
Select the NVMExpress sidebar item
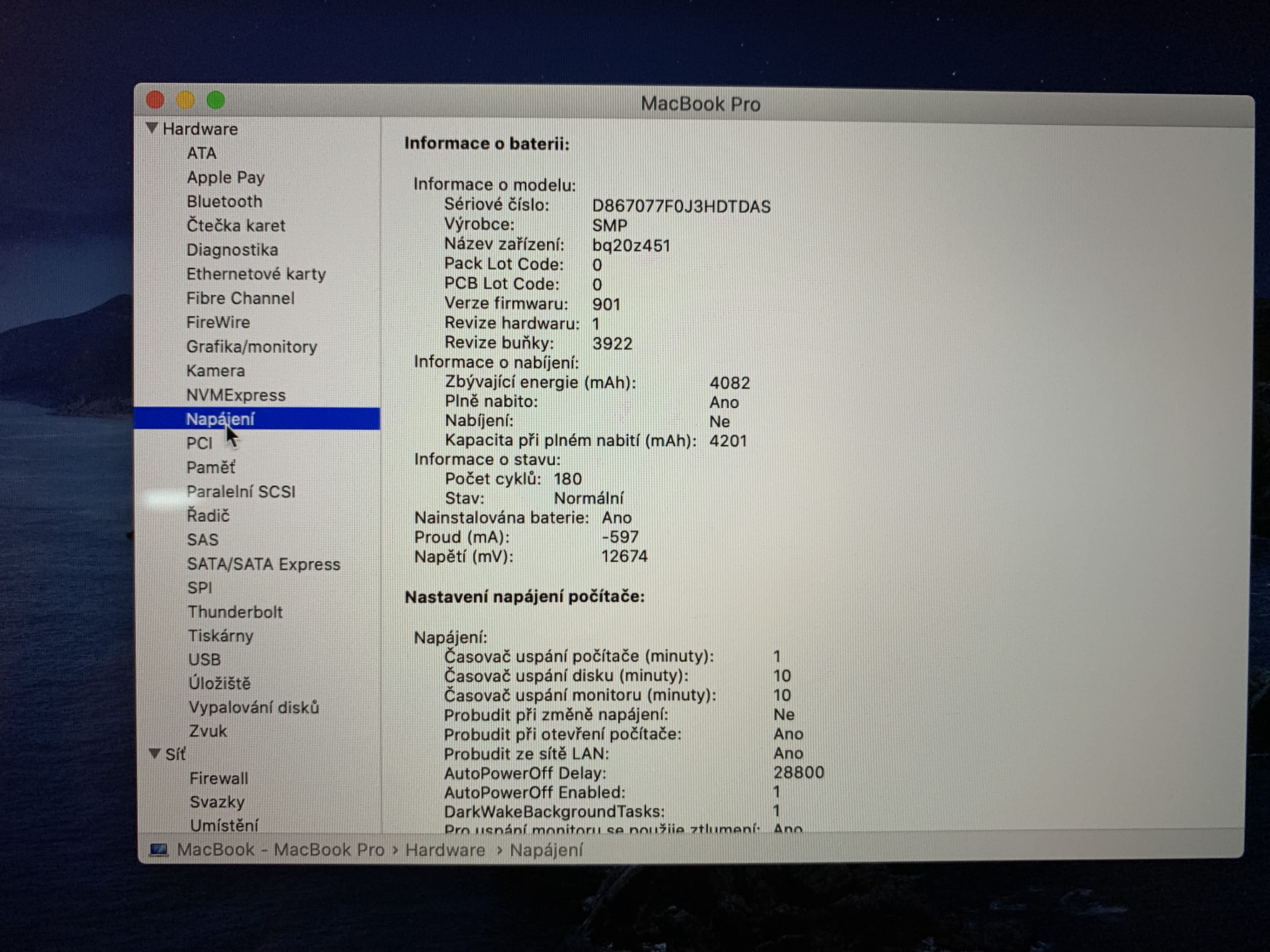[235, 395]
